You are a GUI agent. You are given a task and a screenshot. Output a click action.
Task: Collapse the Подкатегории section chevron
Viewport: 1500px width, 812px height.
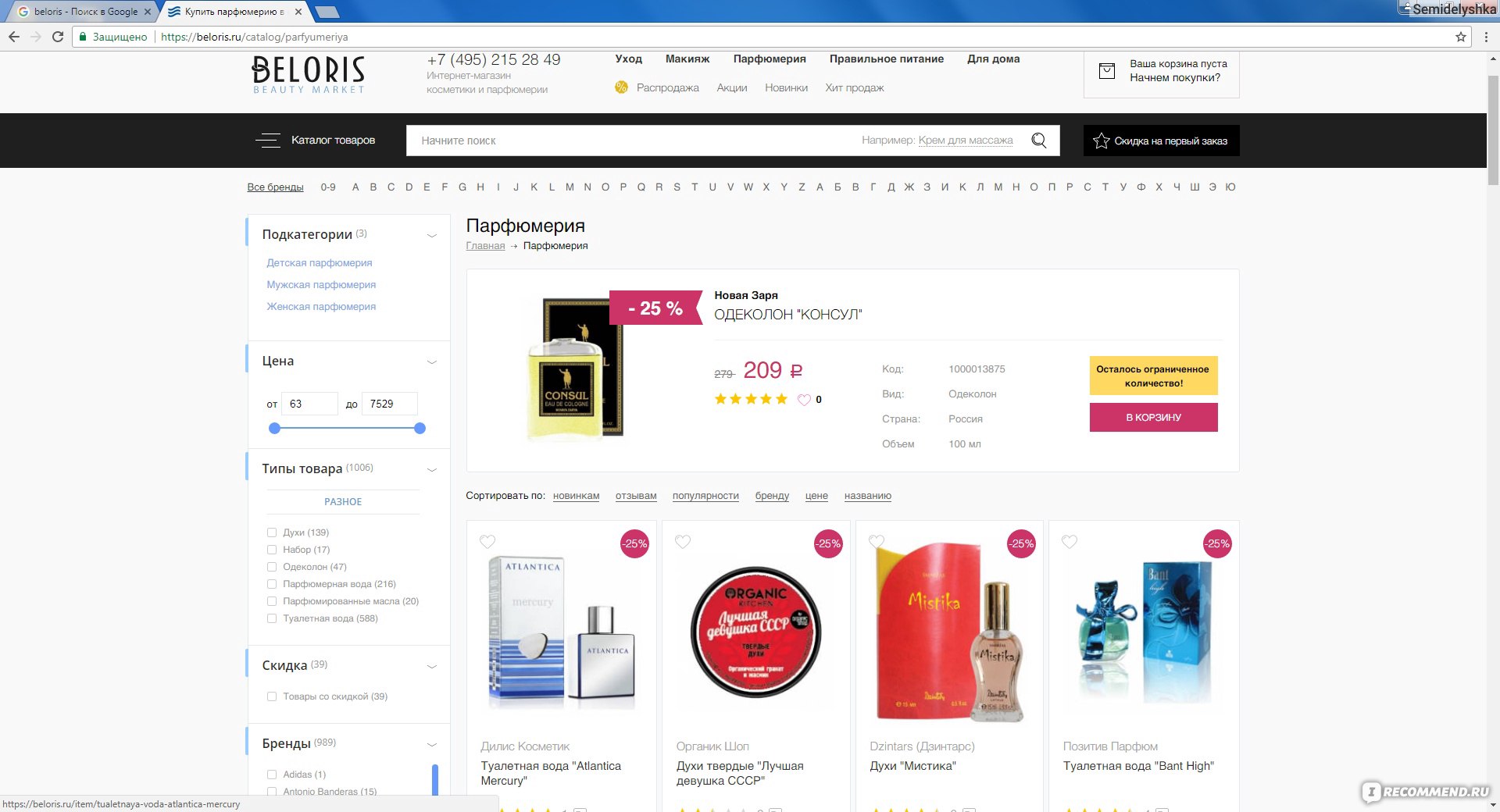click(431, 235)
